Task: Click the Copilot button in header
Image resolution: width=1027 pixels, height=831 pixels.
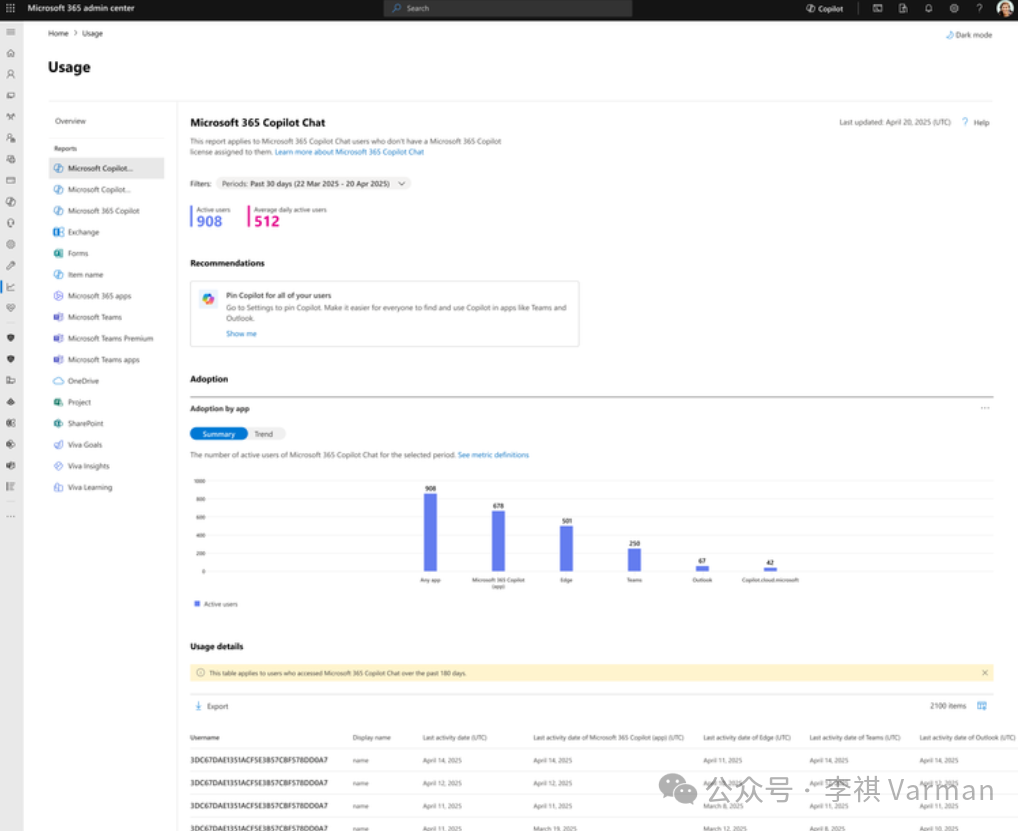Action: [x=824, y=9]
